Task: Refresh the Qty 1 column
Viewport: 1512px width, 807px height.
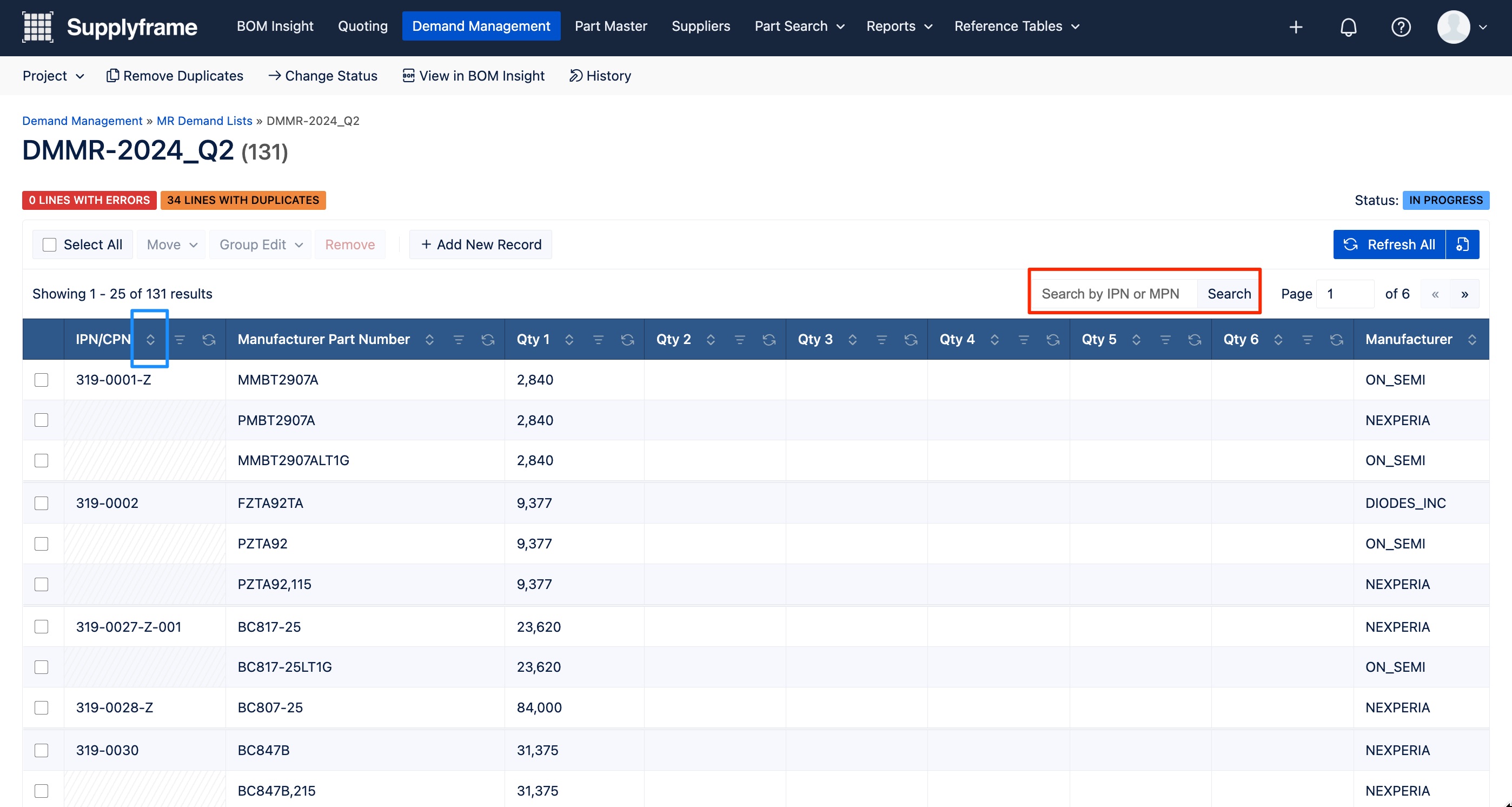Action: point(627,339)
